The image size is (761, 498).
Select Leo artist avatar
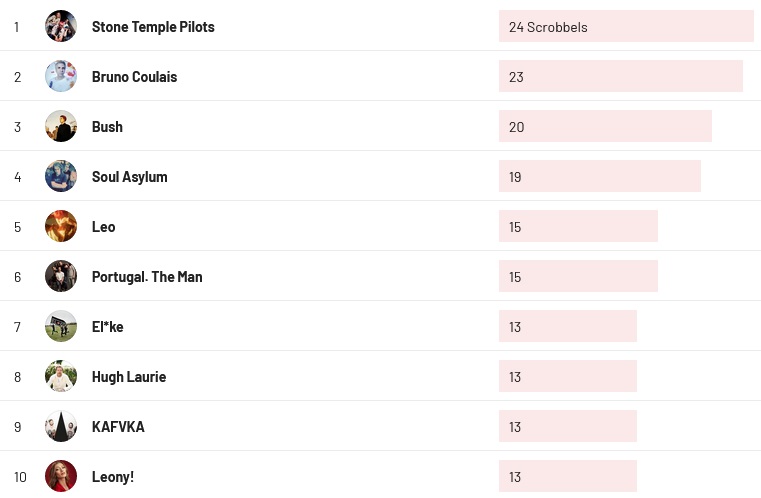tap(61, 226)
